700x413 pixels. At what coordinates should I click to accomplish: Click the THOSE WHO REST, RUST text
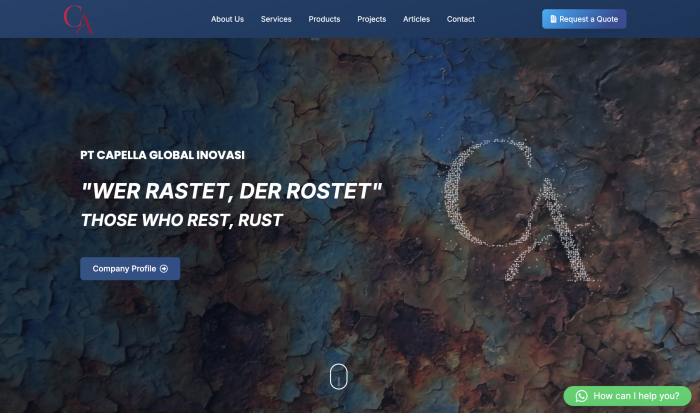(182, 220)
